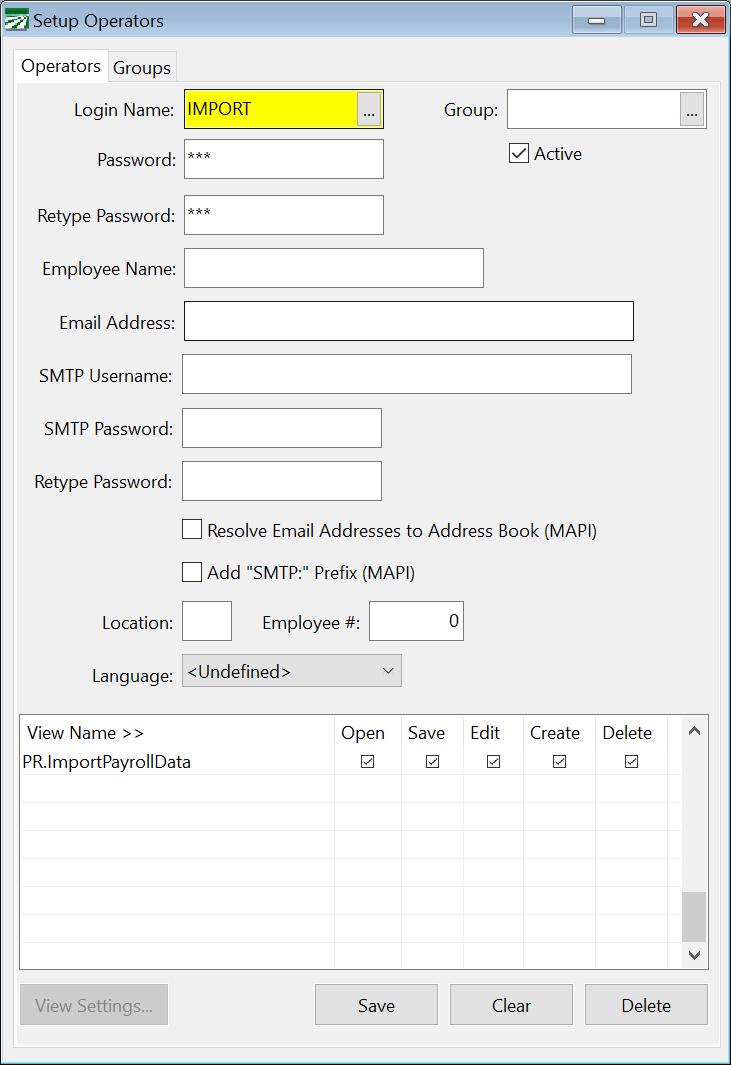The image size is (731, 1065).
Task: Close the Setup Operators window
Action: click(x=700, y=20)
